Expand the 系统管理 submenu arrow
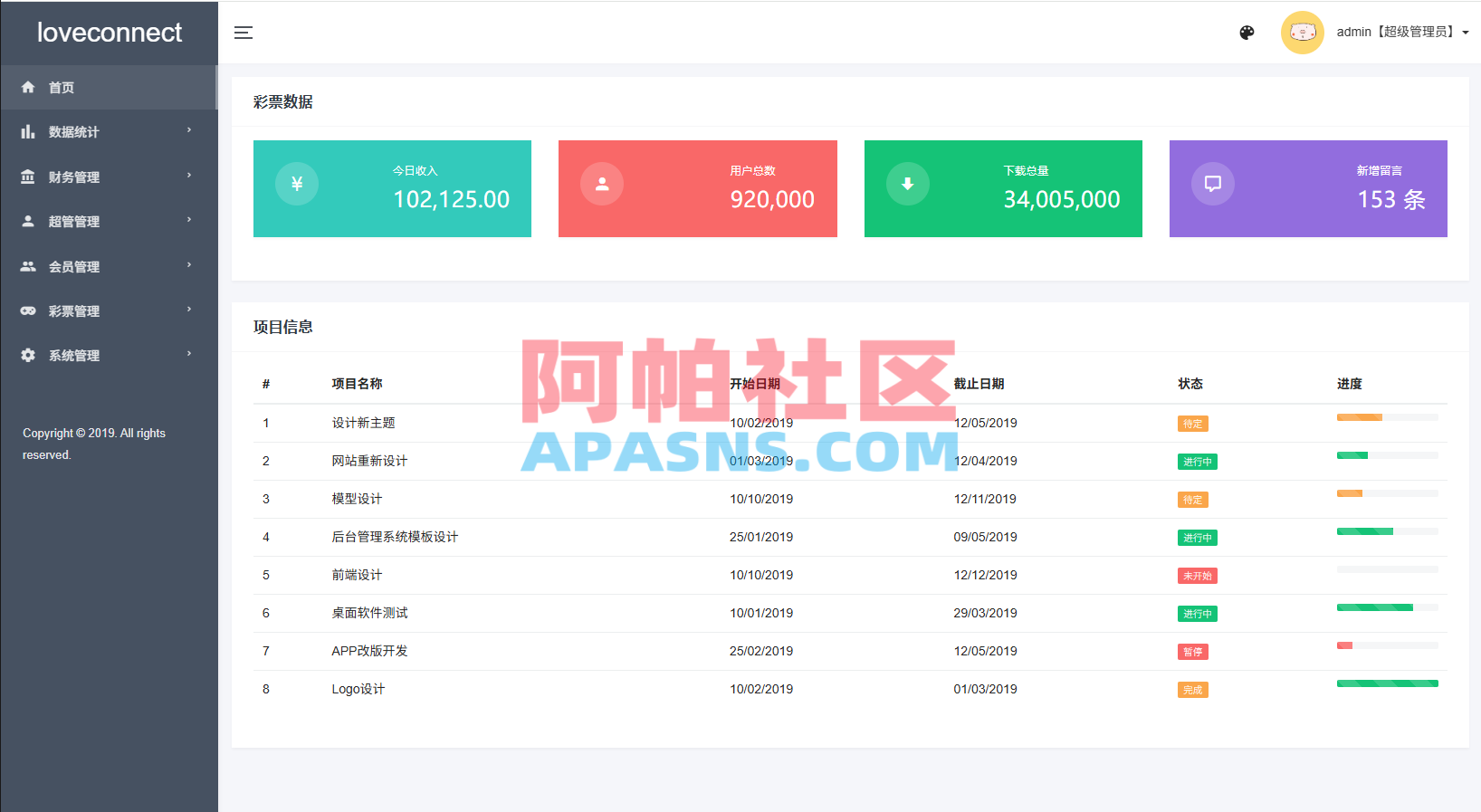The height and width of the screenshot is (812, 1481). coord(189,354)
